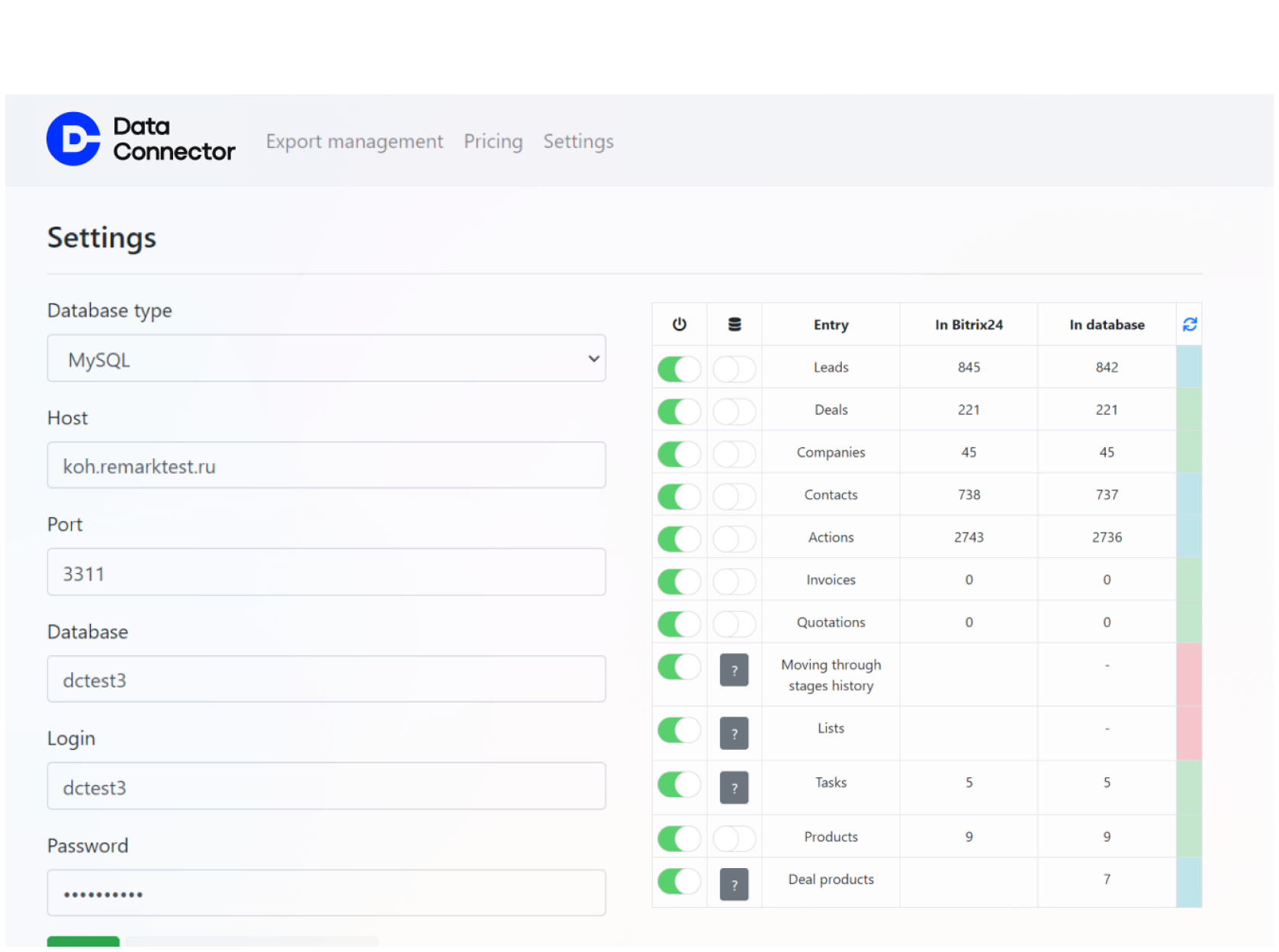
Task: Enable Companies database toggle
Action: tap(734, 455)
